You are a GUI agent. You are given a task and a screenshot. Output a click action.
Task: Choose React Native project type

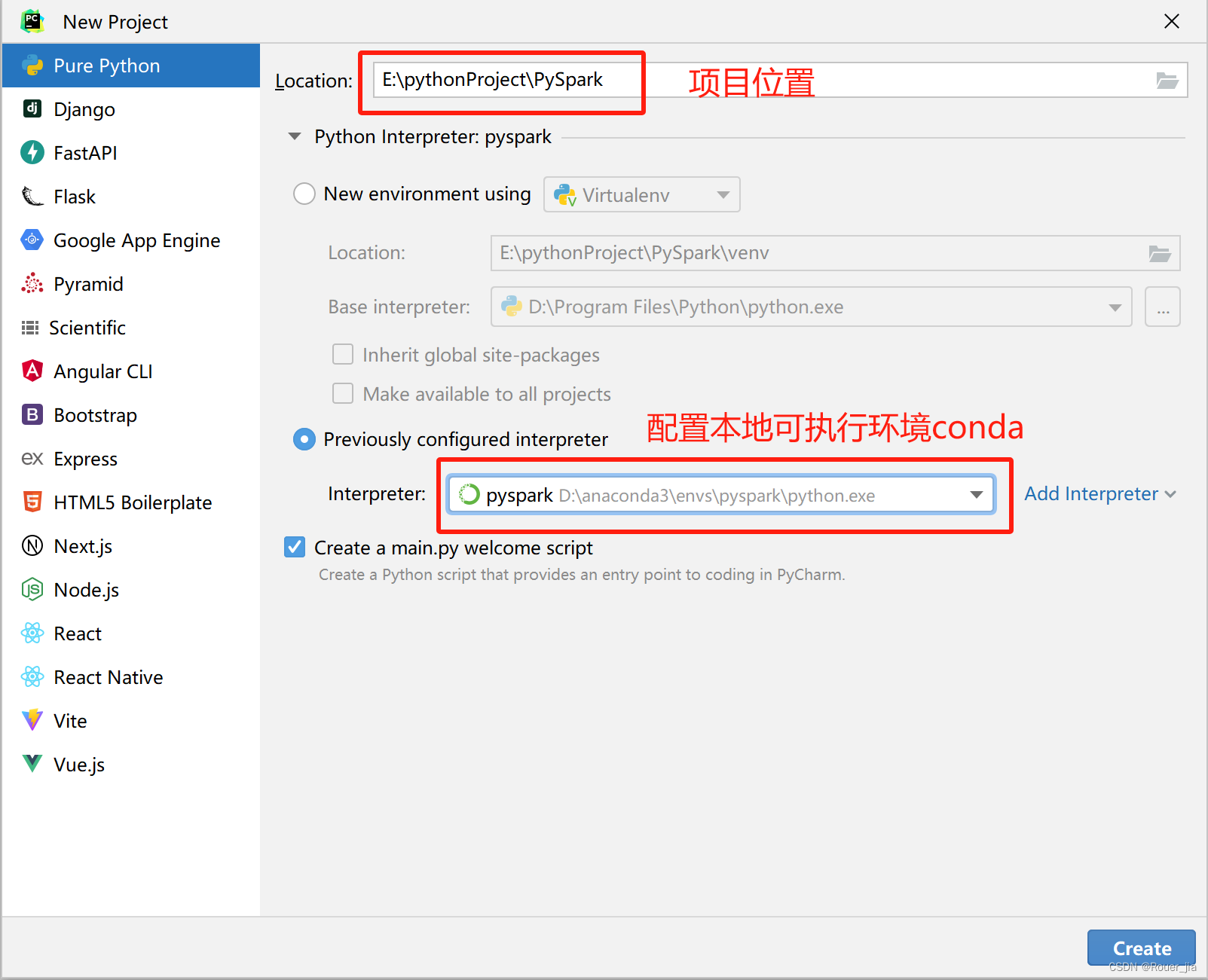pyautogui.click(x=131, y=677)
